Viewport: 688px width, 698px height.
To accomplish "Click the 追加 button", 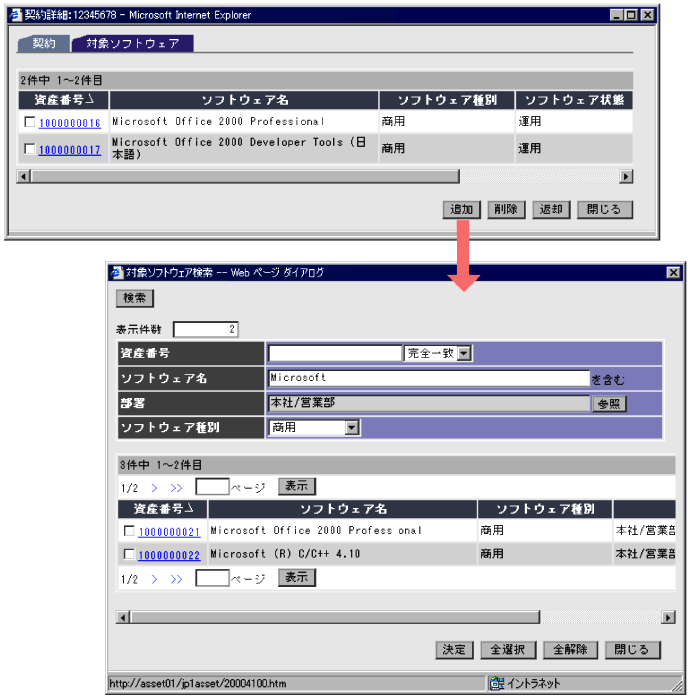I will coord(461,209).
